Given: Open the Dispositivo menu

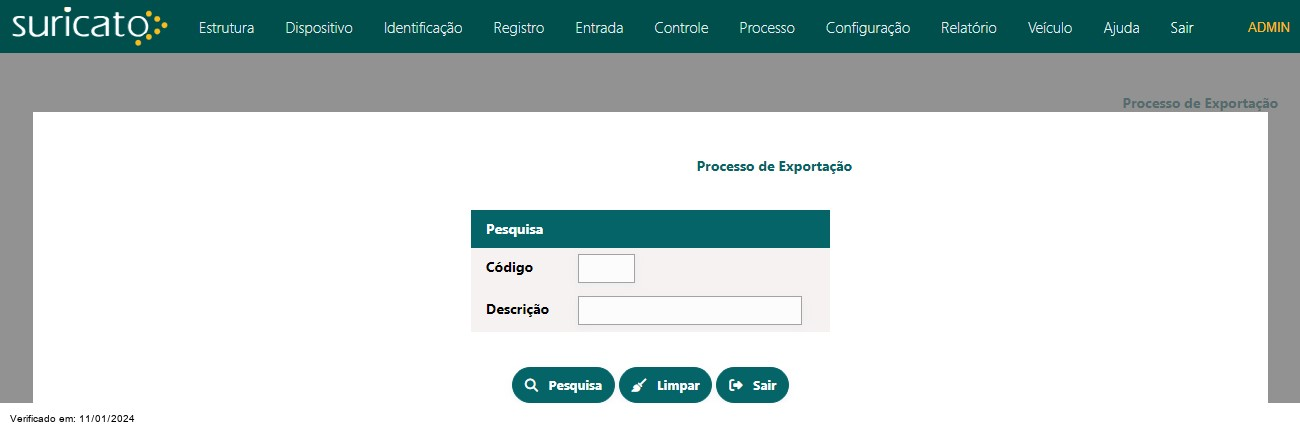Looking at the screenshot, I should point(319,28).
